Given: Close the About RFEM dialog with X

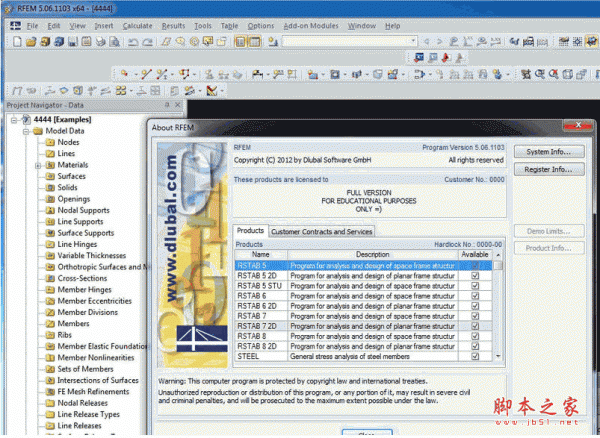Looking at the screenshot, I should (578, 125).
